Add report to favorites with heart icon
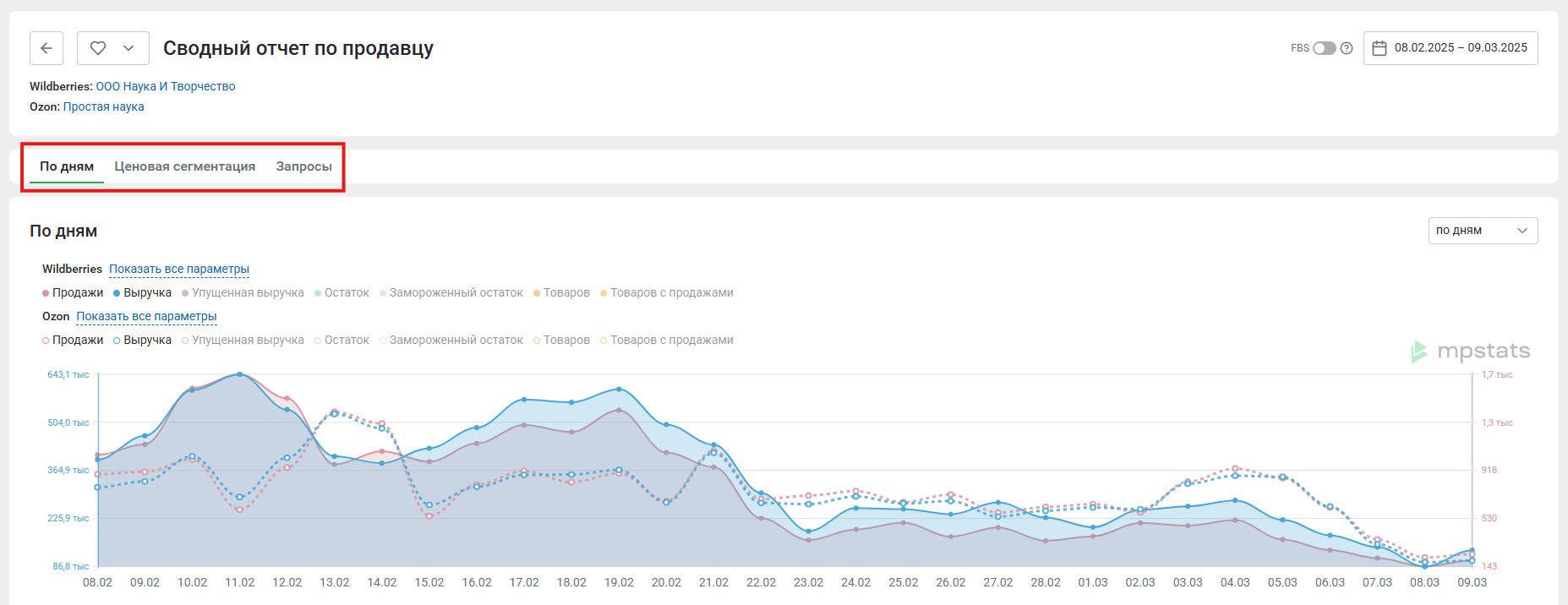The image size is (1568, 605). tap(98, 48)
